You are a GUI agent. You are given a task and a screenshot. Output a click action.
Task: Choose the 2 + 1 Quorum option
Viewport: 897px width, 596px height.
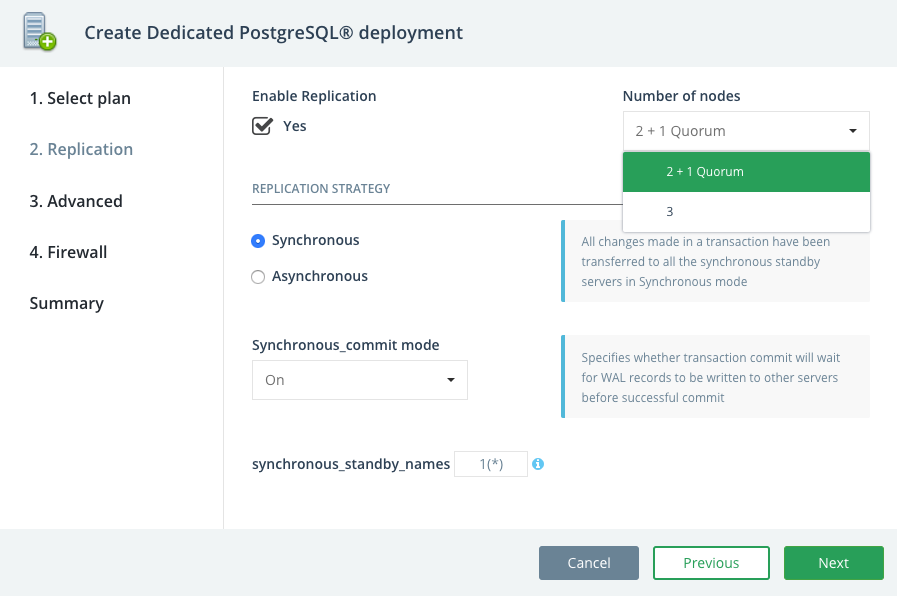point(746,172)
